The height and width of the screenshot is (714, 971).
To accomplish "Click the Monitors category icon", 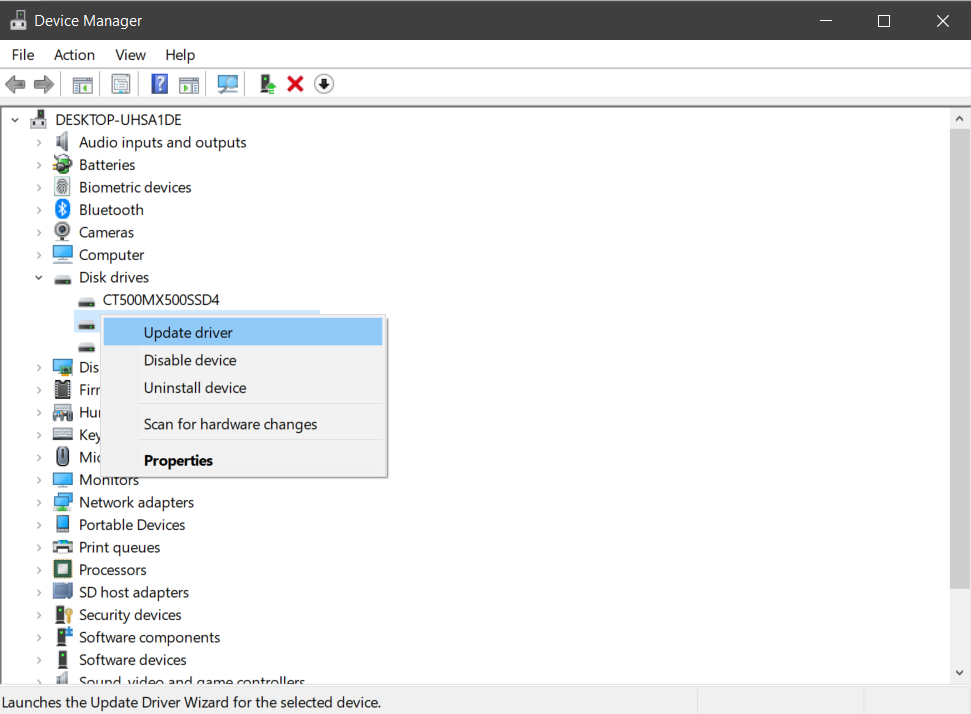I will 63,479.
